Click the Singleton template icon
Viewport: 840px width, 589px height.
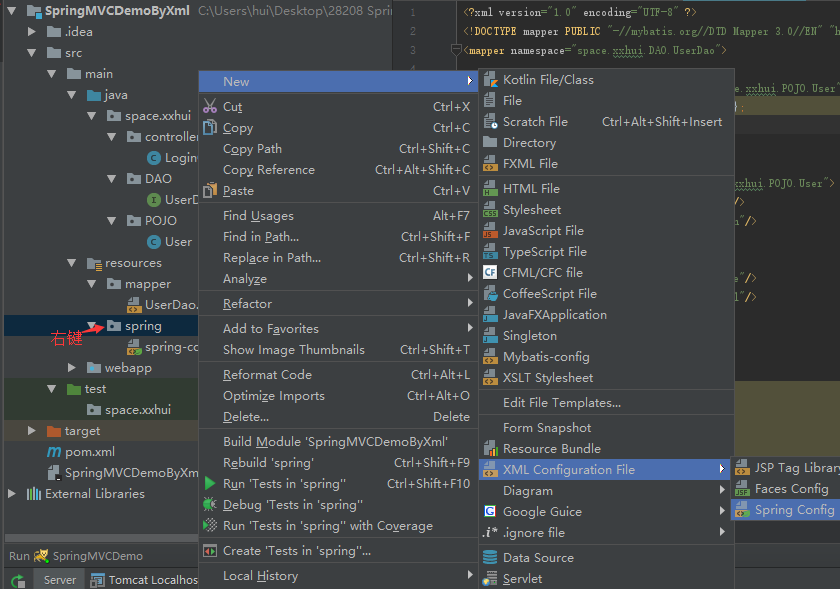tap(490, 335)
